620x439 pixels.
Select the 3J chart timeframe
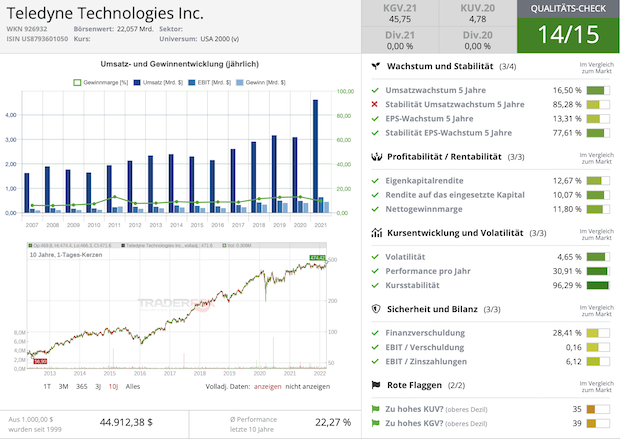click(x=98, y=386)
